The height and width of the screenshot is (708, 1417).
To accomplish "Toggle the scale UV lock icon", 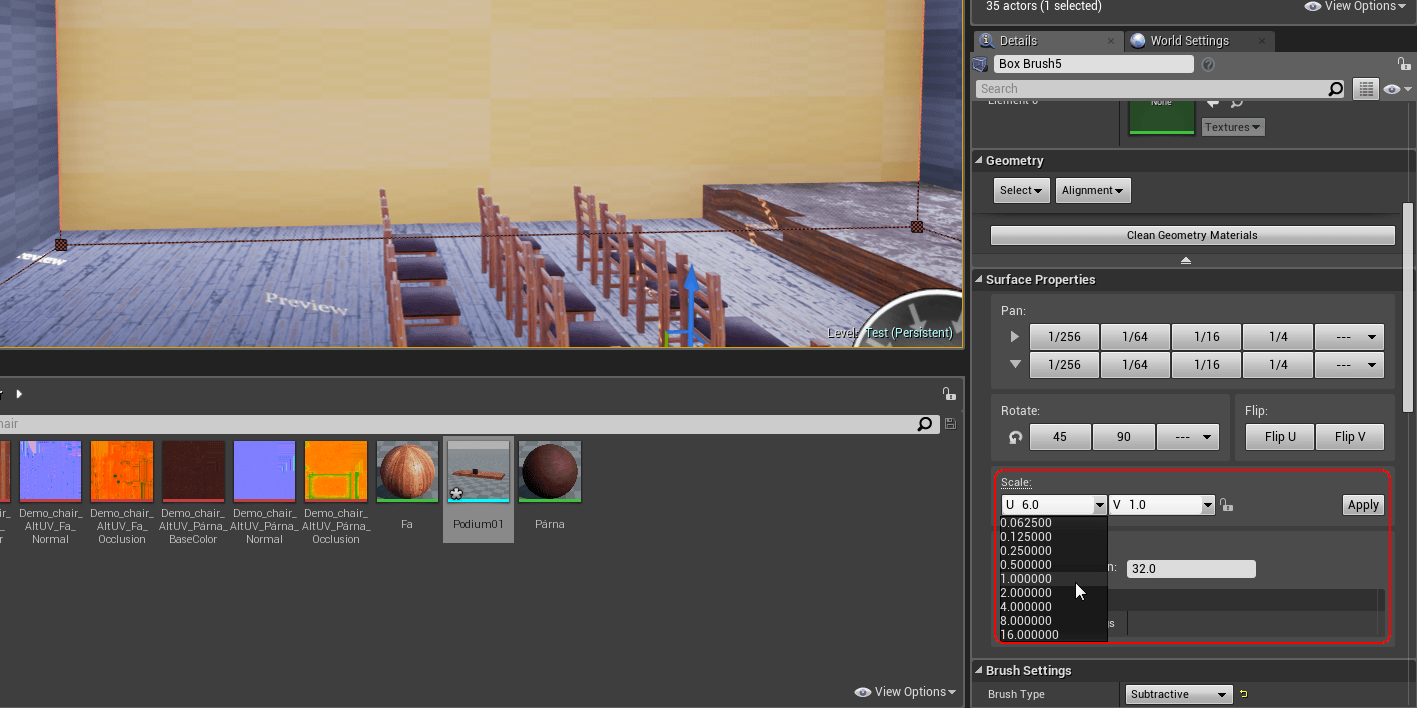I will [x=1227, y=506].
